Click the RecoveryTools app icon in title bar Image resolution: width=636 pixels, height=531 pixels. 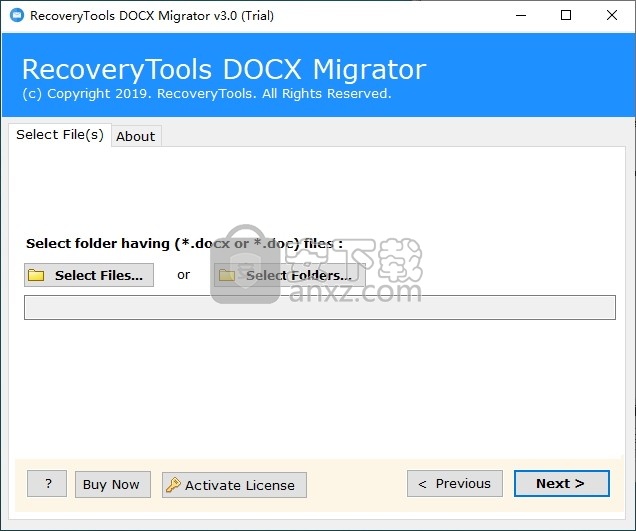[17, 15]
